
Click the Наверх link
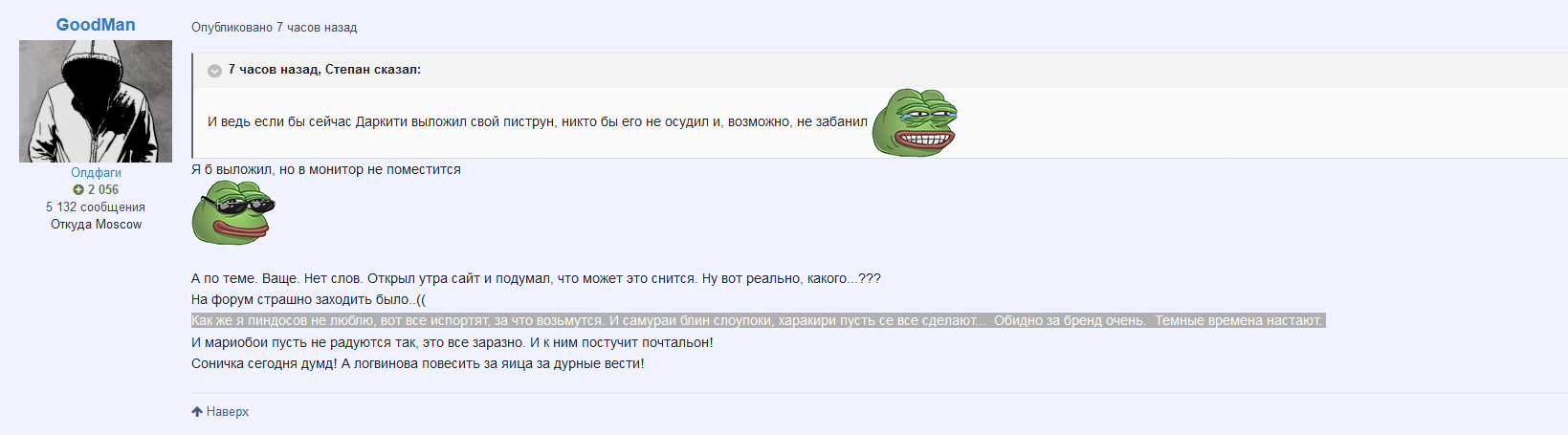[228, 412]
